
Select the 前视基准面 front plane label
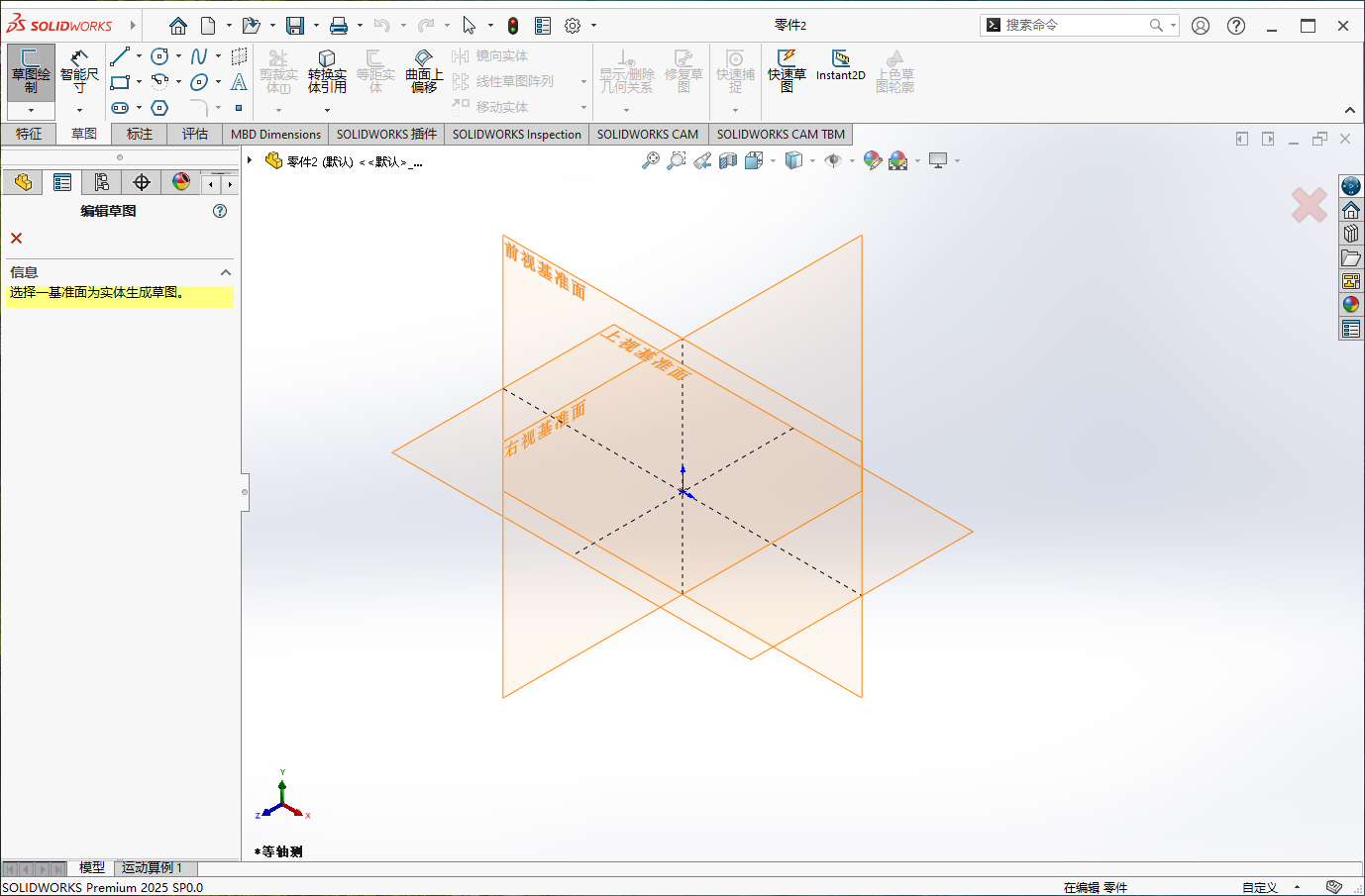[545, 270]
